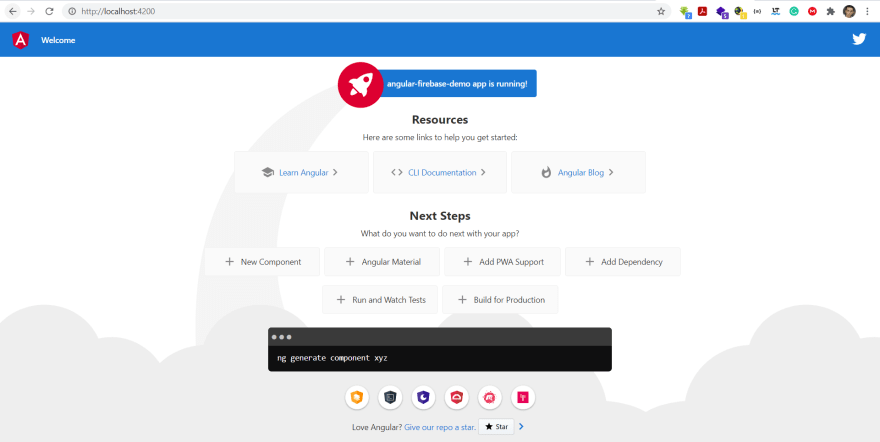Click the green download arrow extension icon

685,11
